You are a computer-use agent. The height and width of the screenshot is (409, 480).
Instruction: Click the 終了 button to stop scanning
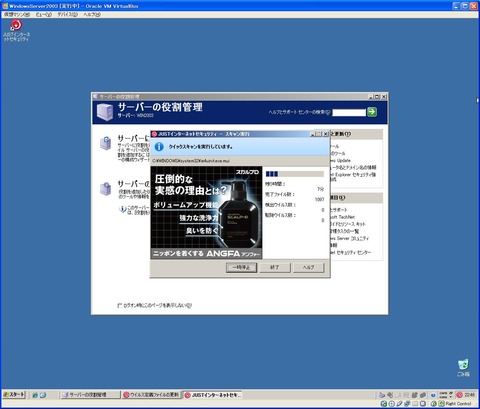[275, 267]
